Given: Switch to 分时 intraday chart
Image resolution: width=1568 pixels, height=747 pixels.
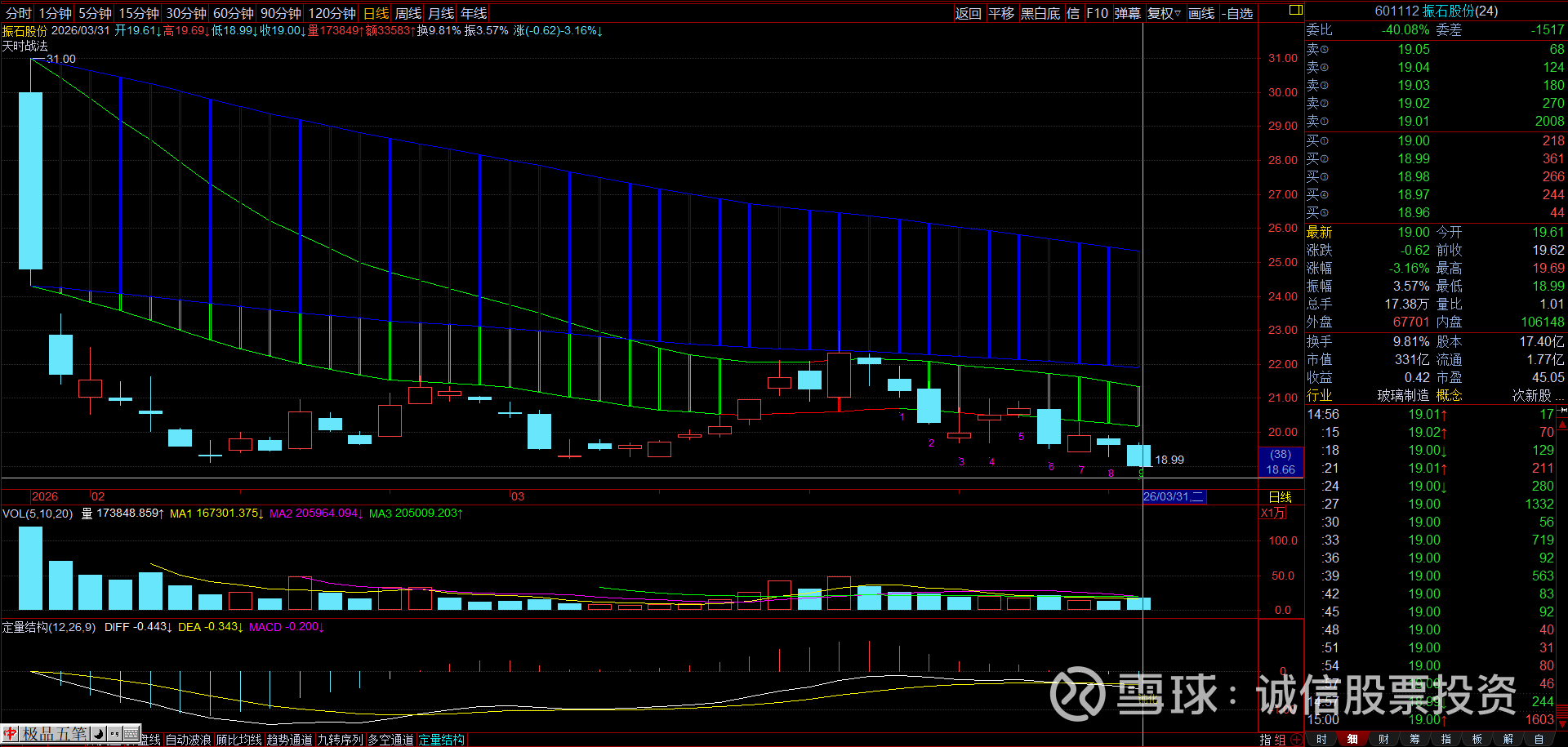Looking at the screenshot, I should 18,13.
